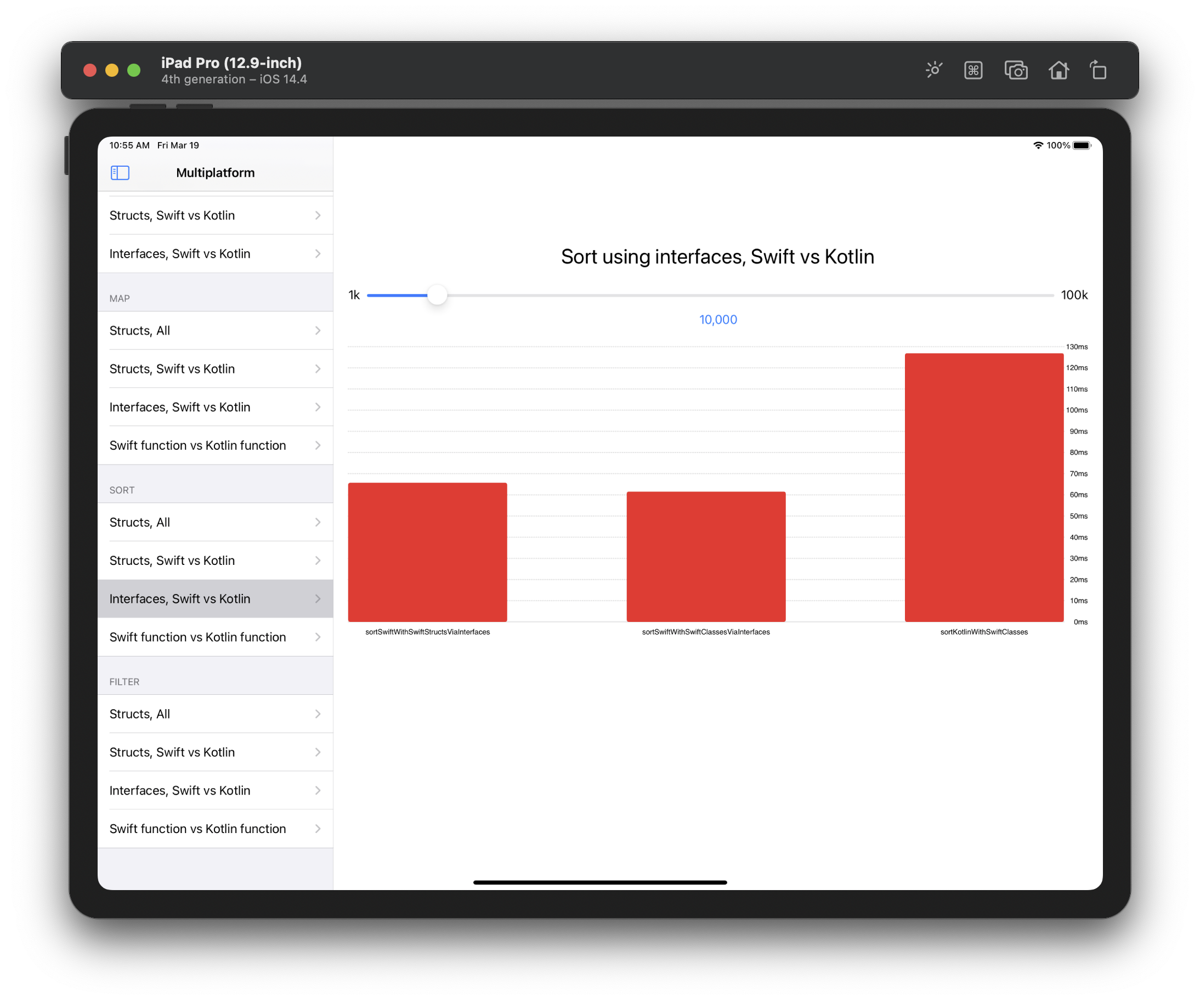Click the simulator appearance toggle icon

point(933,70)
